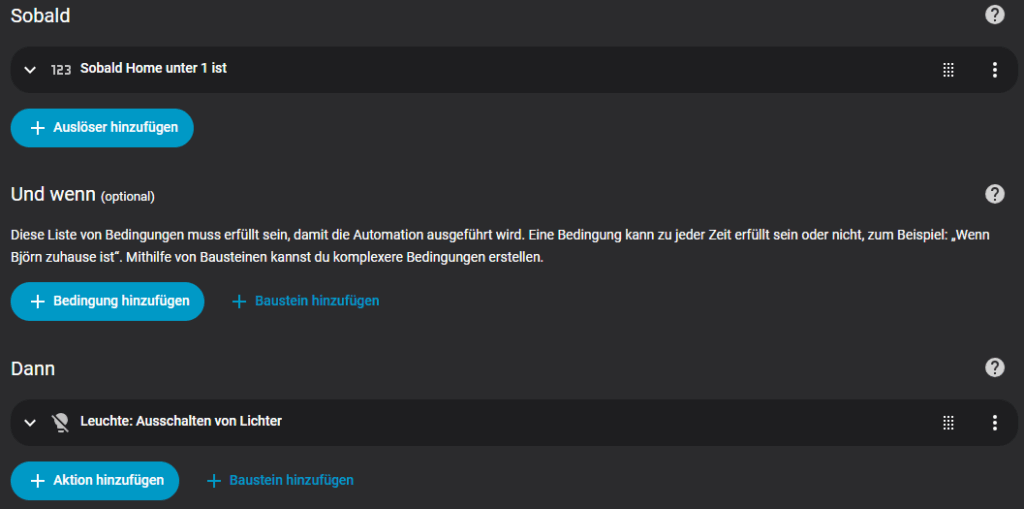
Task: Click the Sobald section heading
Action: tap(40, 16)
